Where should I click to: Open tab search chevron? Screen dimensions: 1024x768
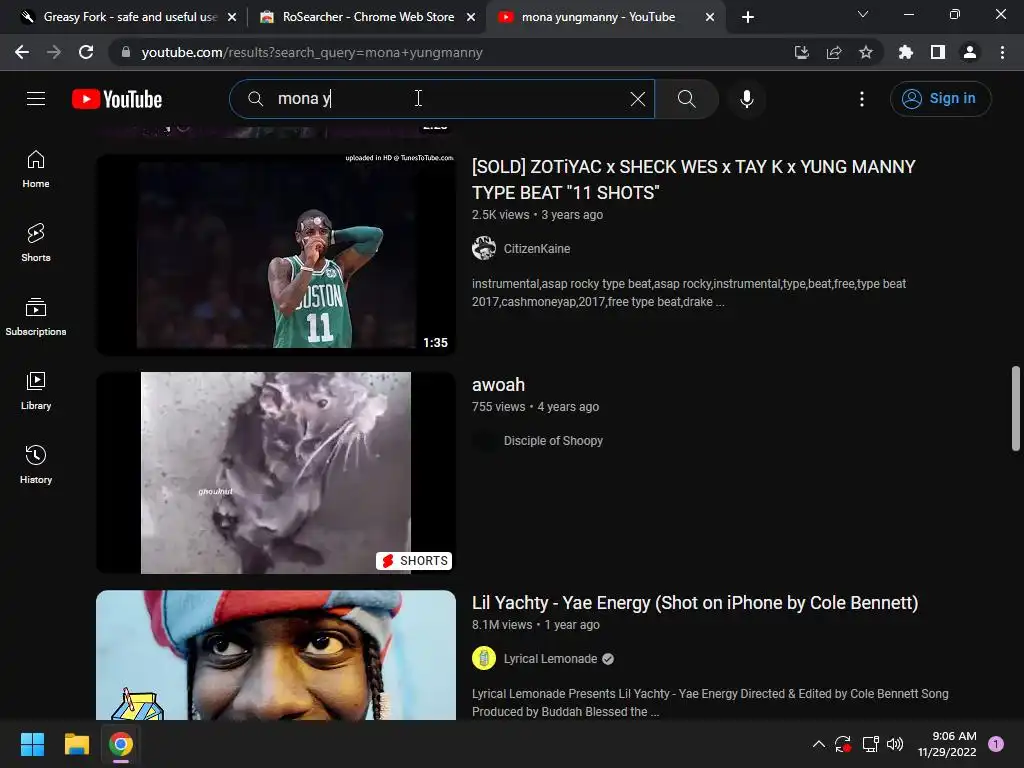(863, 14)
